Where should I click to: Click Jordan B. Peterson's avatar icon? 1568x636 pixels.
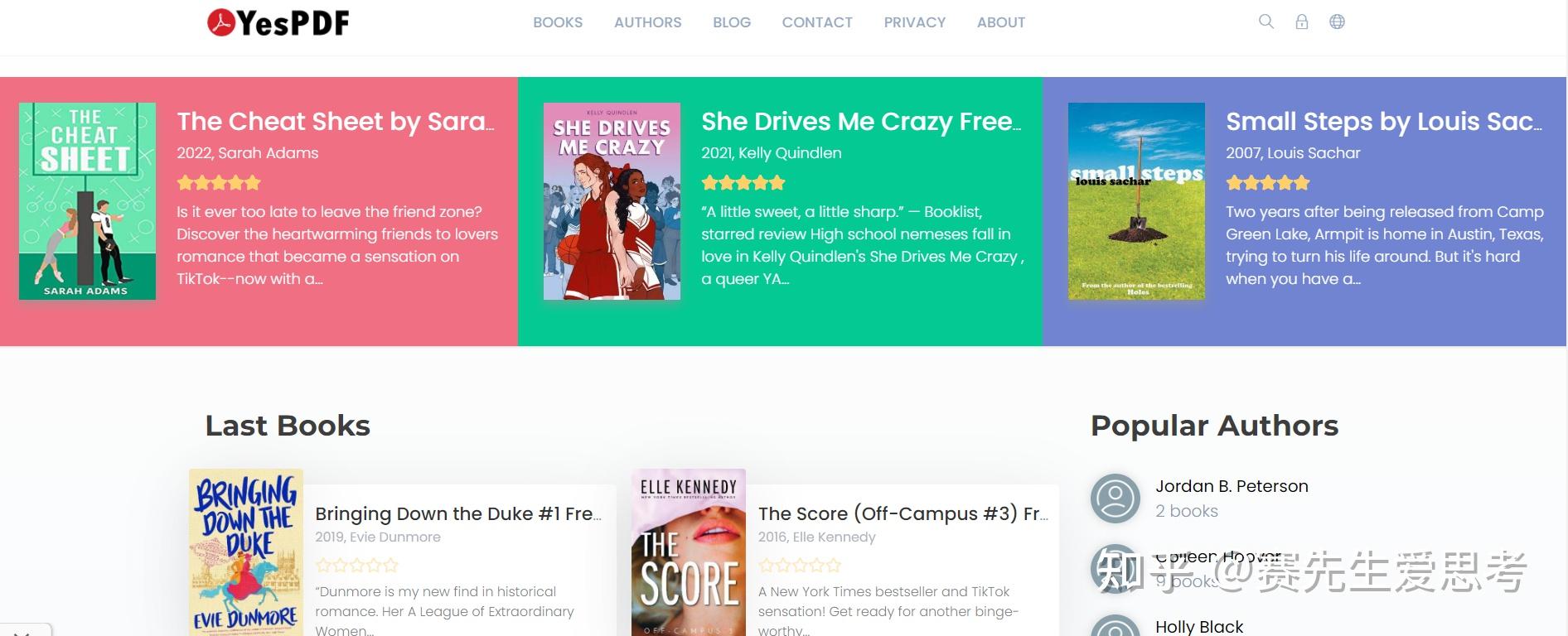tap(1116, 498)
